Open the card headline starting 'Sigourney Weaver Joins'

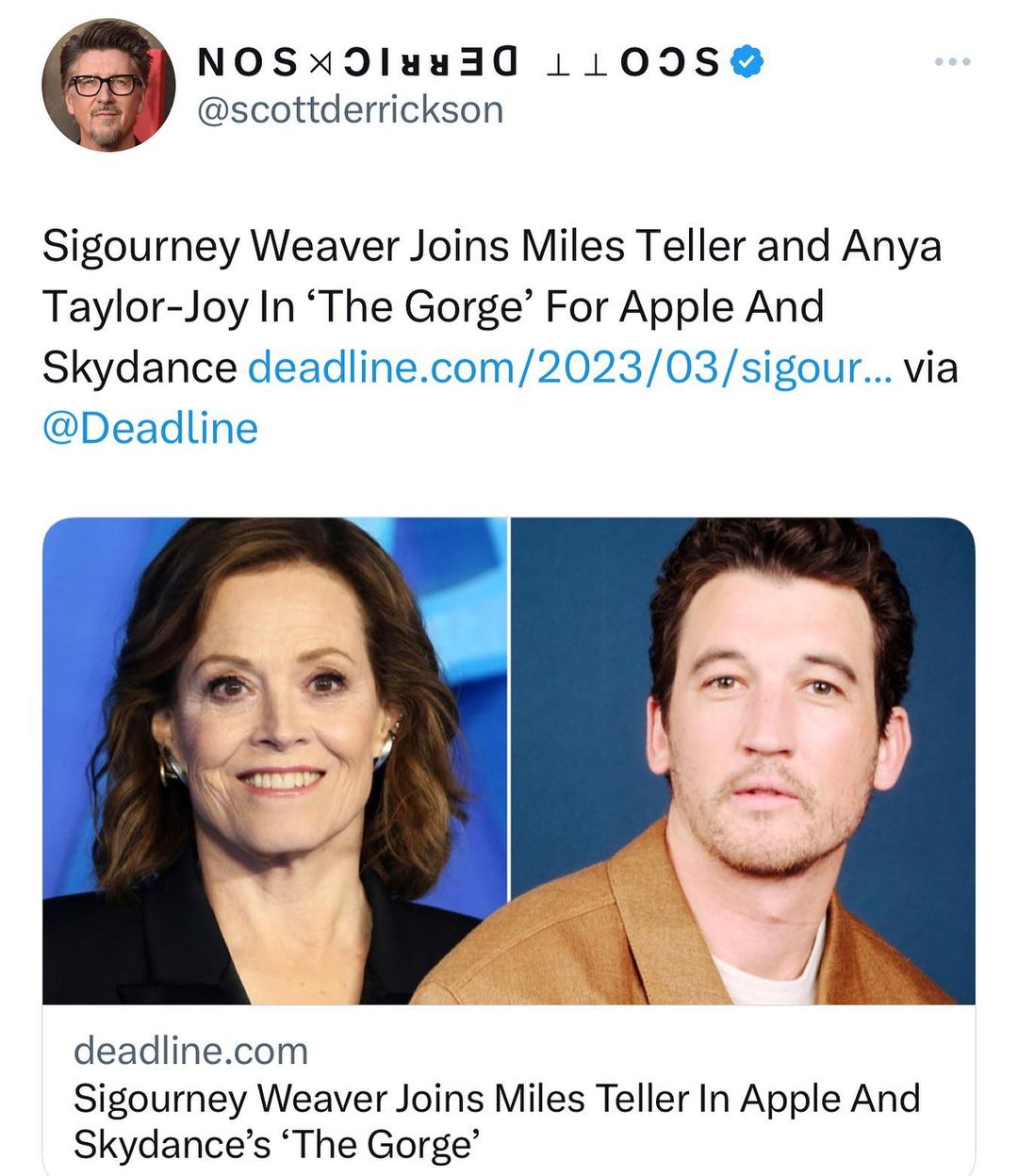pos(497,1099)
